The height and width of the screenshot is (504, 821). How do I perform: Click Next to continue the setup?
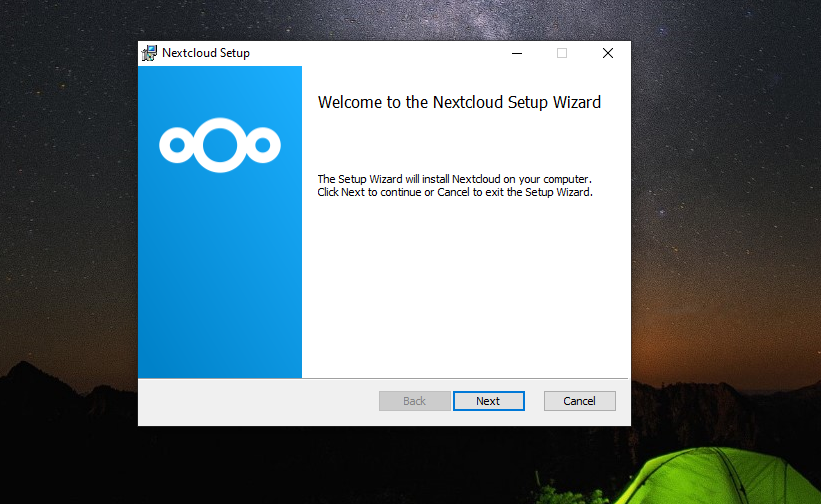(488, 401)
